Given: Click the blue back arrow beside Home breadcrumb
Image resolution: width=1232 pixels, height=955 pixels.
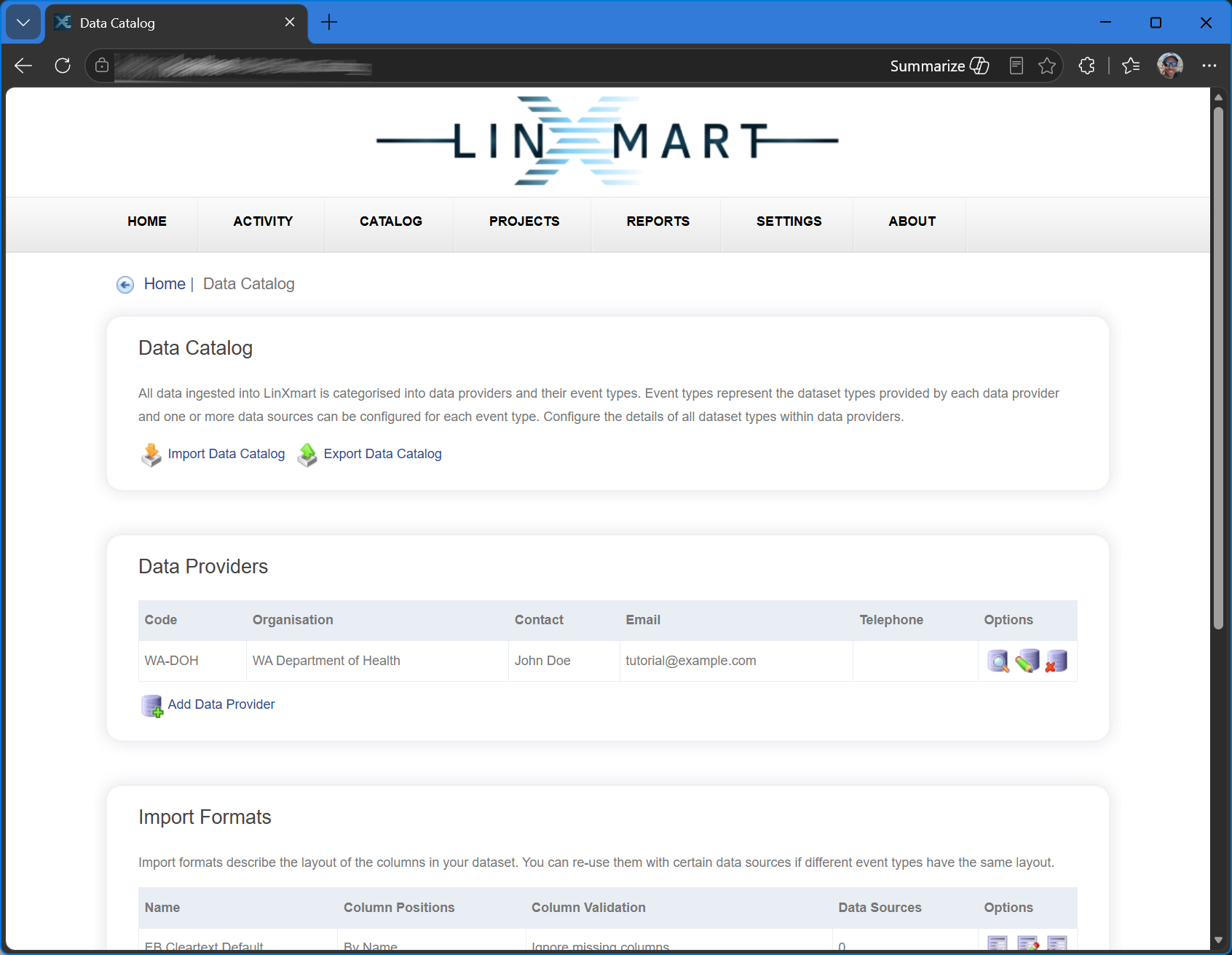Looking at the screenshot, I should 125,285.
